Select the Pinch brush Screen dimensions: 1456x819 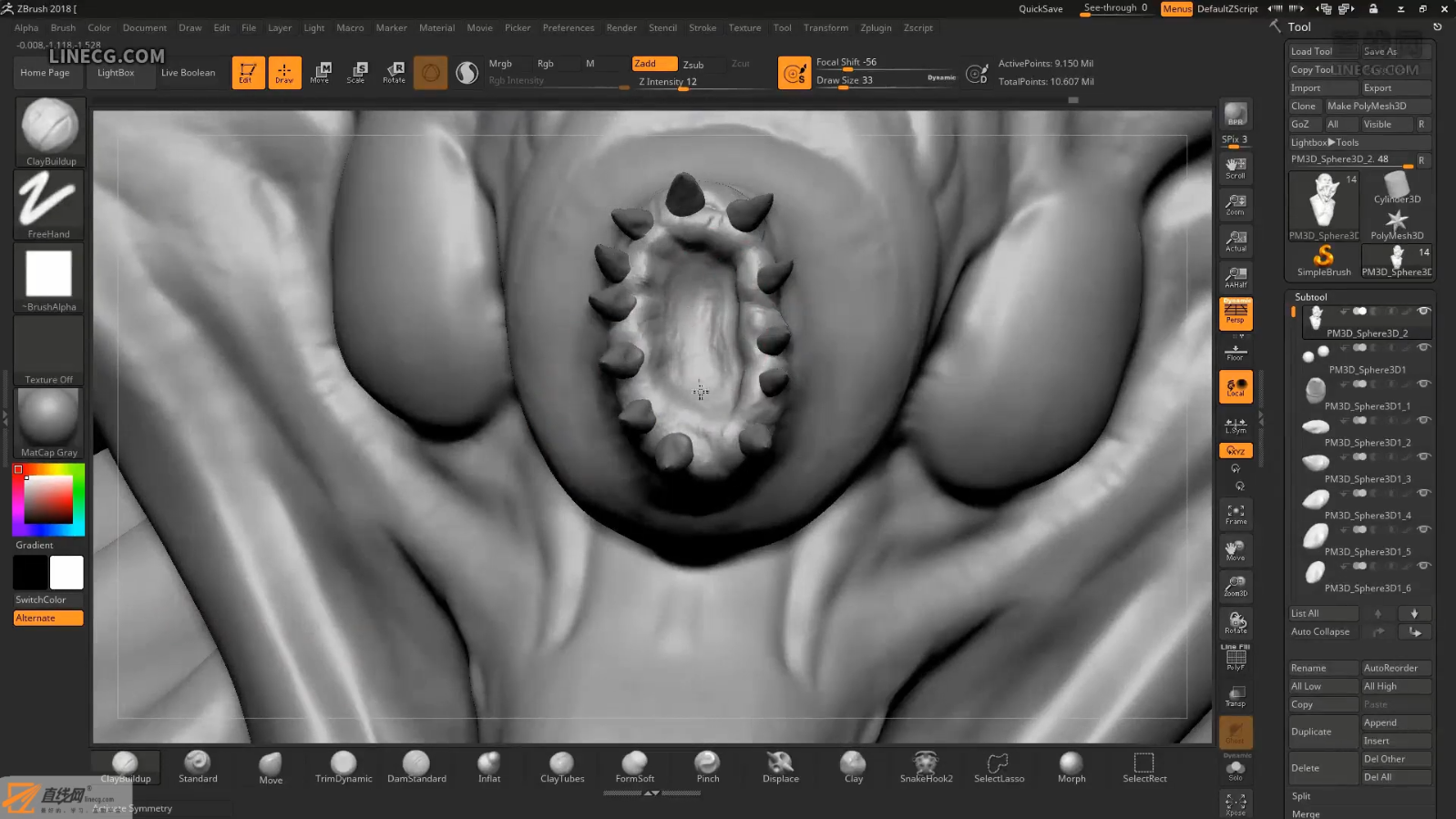(x=708, y=767)
